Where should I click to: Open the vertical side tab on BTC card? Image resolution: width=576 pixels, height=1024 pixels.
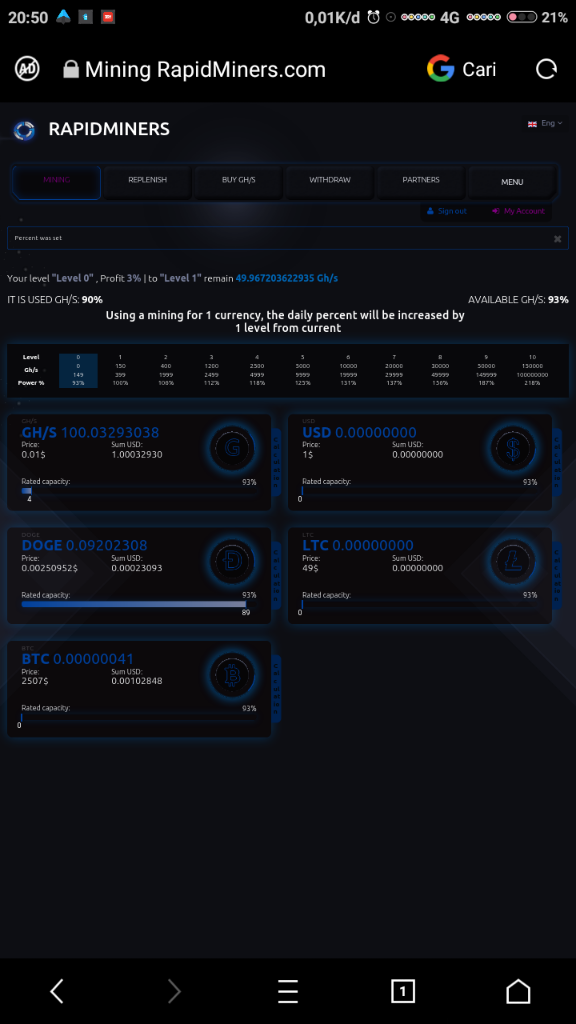coord(276,689)
